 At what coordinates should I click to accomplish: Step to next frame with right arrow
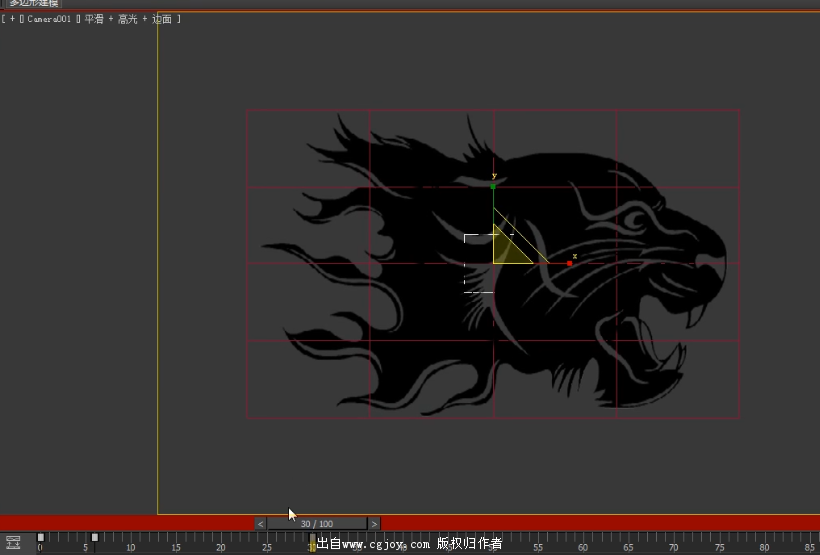click(374, 523)
